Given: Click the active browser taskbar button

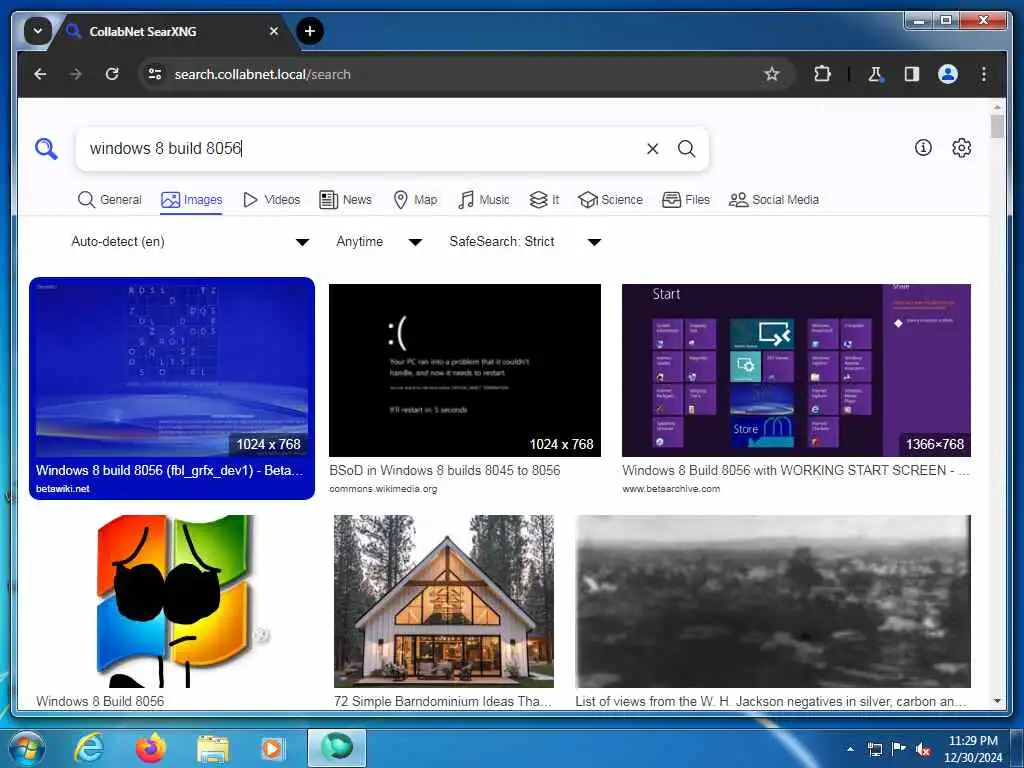Looking at the screenshot, I should coord(336,748).
